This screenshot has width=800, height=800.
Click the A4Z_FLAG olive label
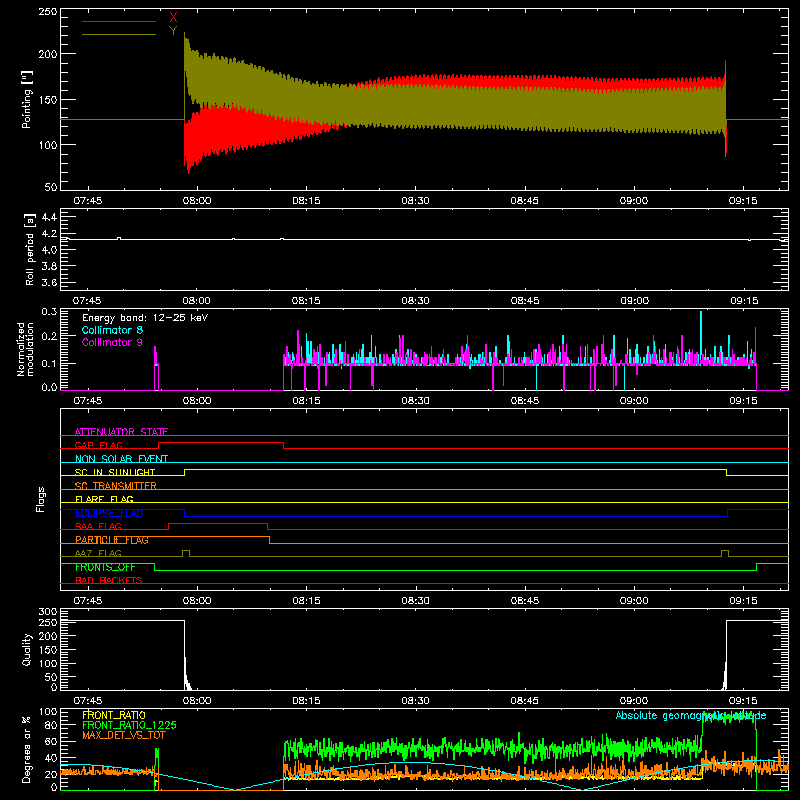[98, 553]
